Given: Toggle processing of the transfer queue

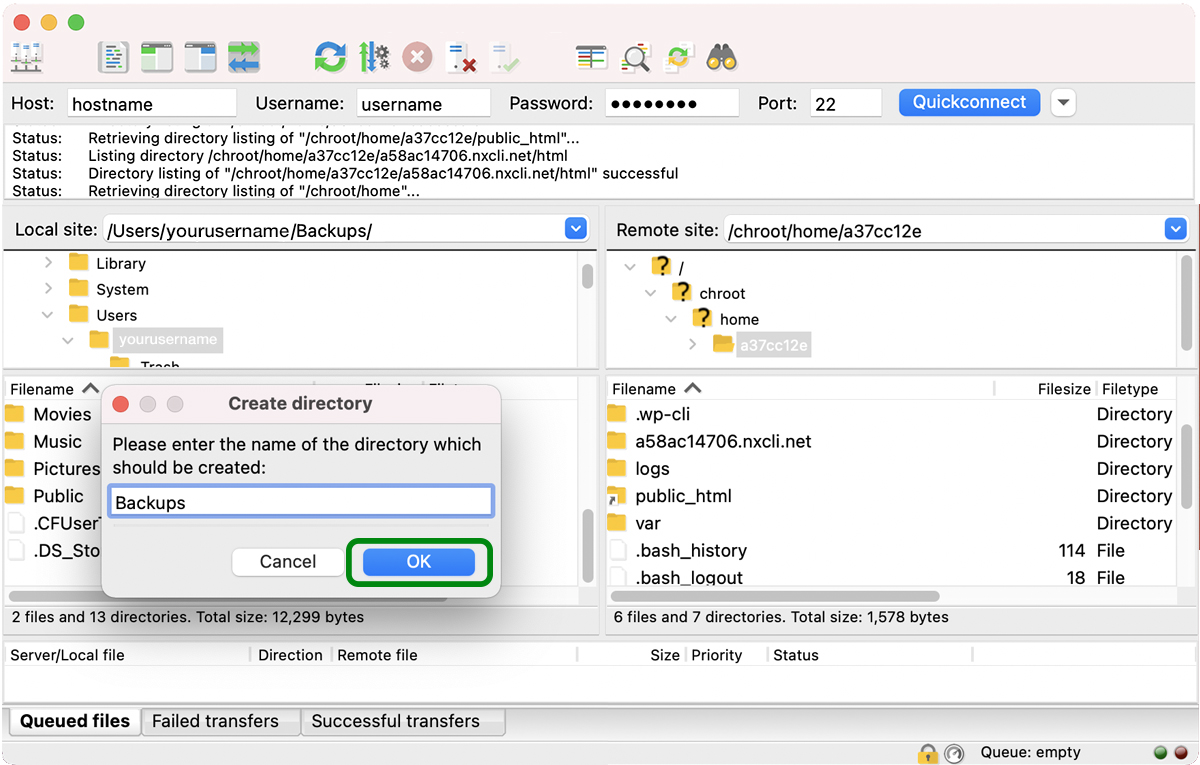Looking at the screenshot, I should point(374,57).
